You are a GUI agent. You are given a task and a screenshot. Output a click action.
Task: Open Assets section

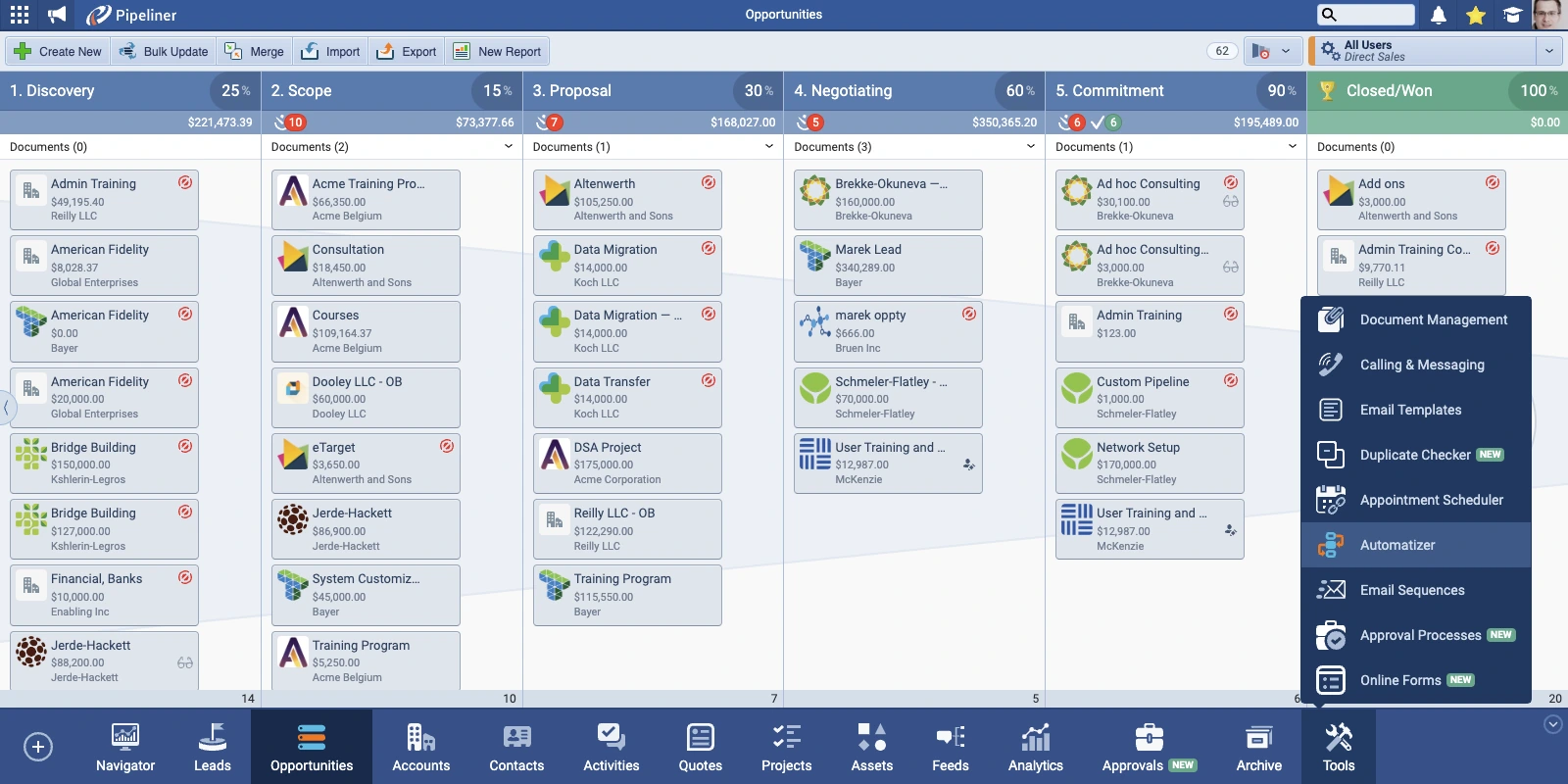pos(872,747)
